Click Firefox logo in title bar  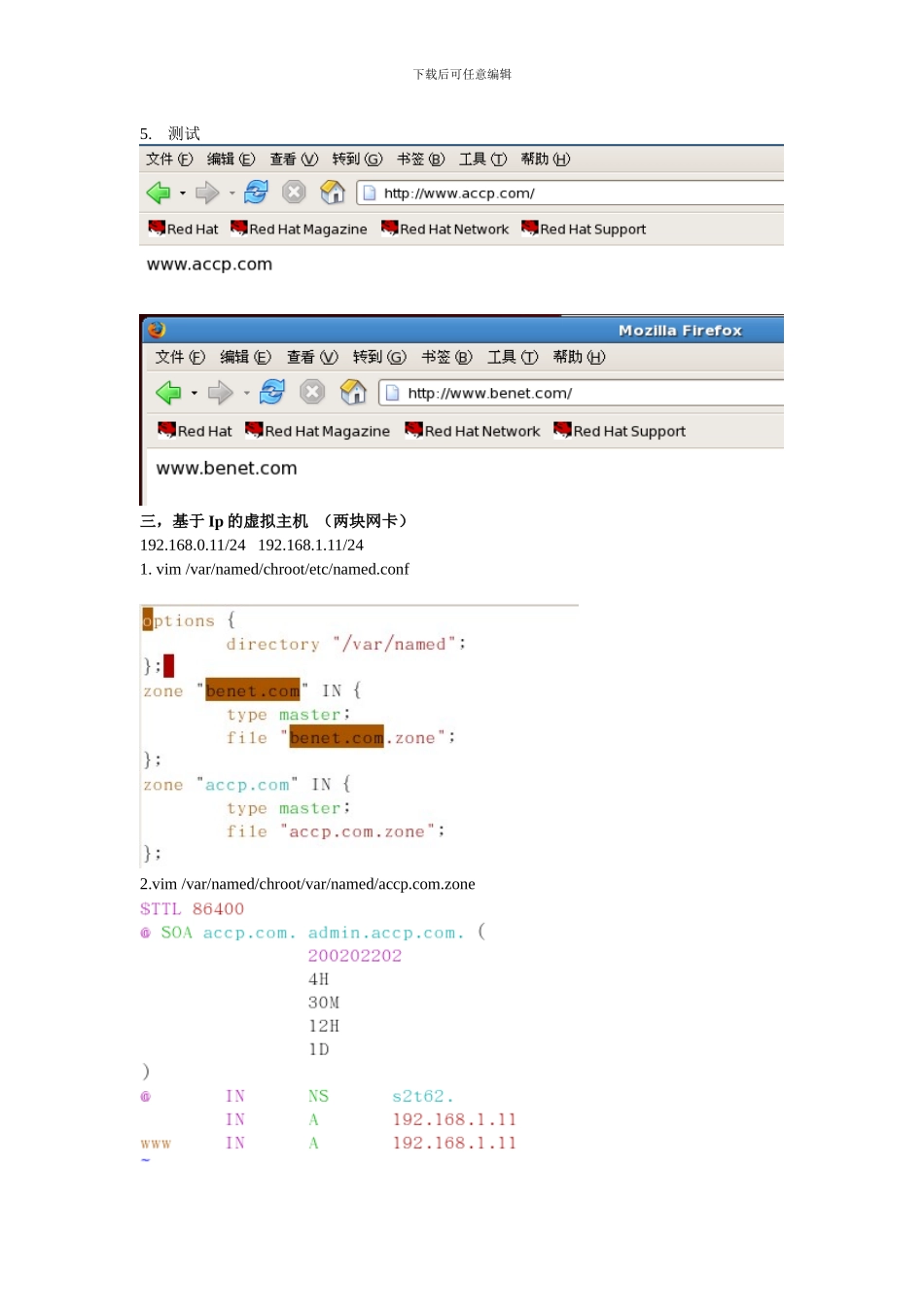pos(158,330)
